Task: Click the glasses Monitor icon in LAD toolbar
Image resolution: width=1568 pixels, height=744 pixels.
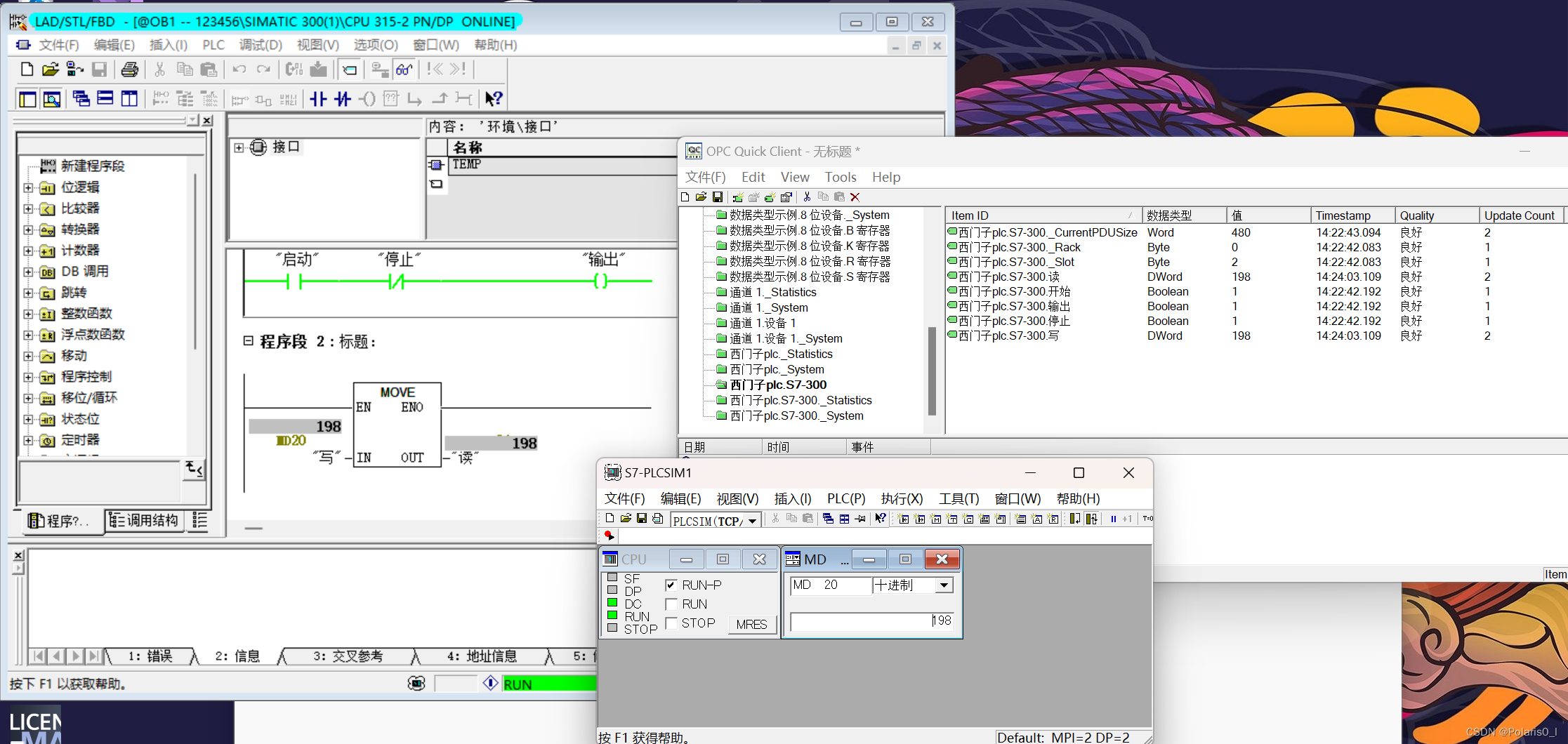Action: coord(404,69)
